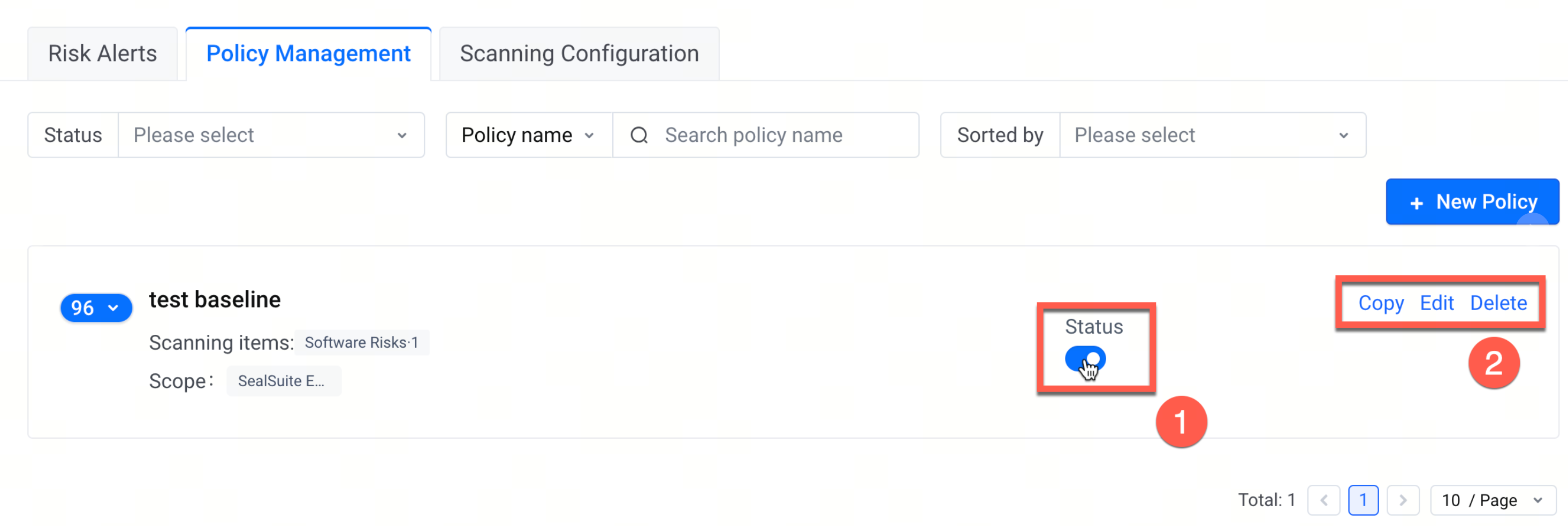
Task: Click red annotation marker 1
Action: [x=1181, y=422]
